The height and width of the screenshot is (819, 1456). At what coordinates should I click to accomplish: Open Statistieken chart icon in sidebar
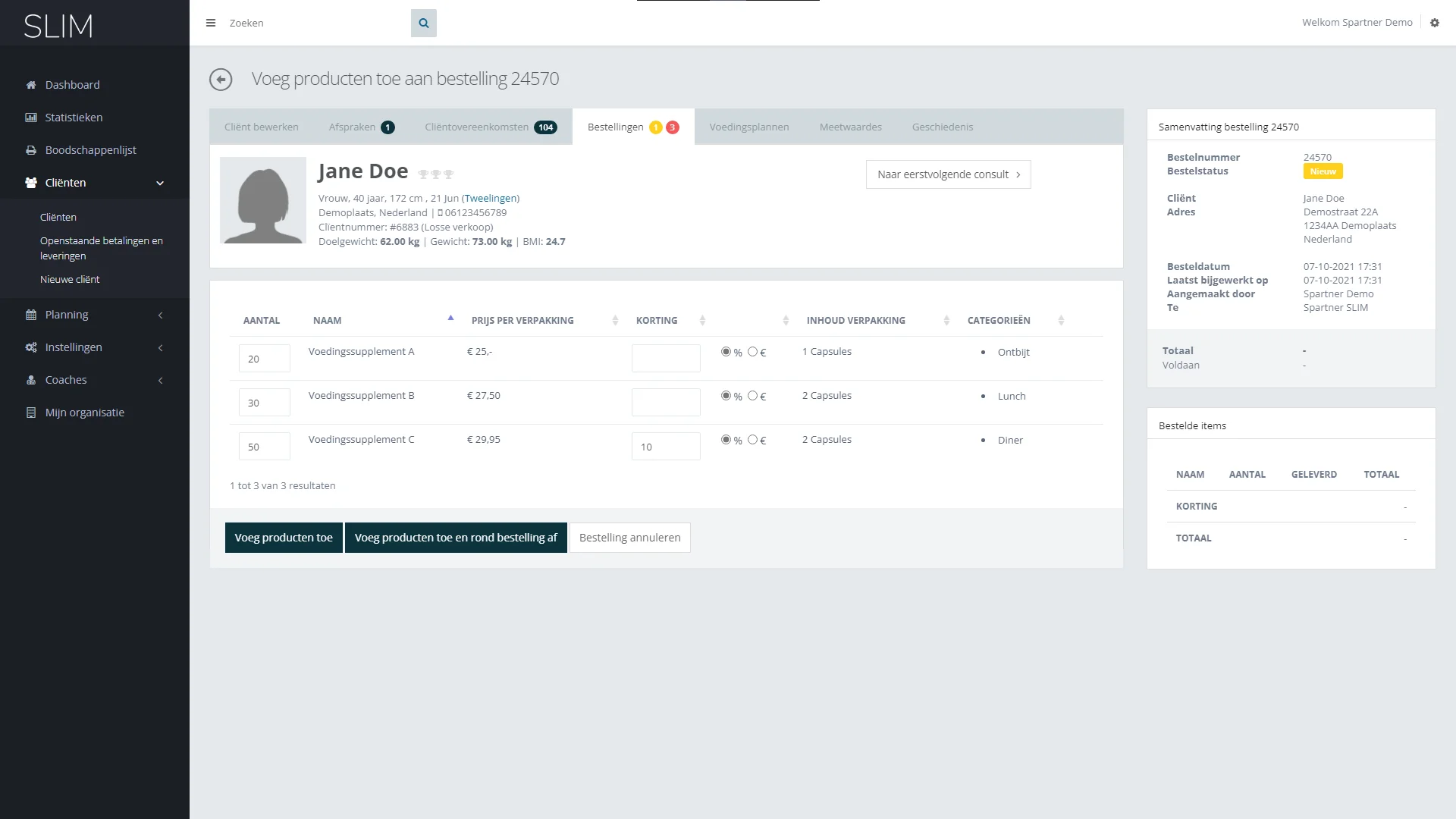(31, 118)
